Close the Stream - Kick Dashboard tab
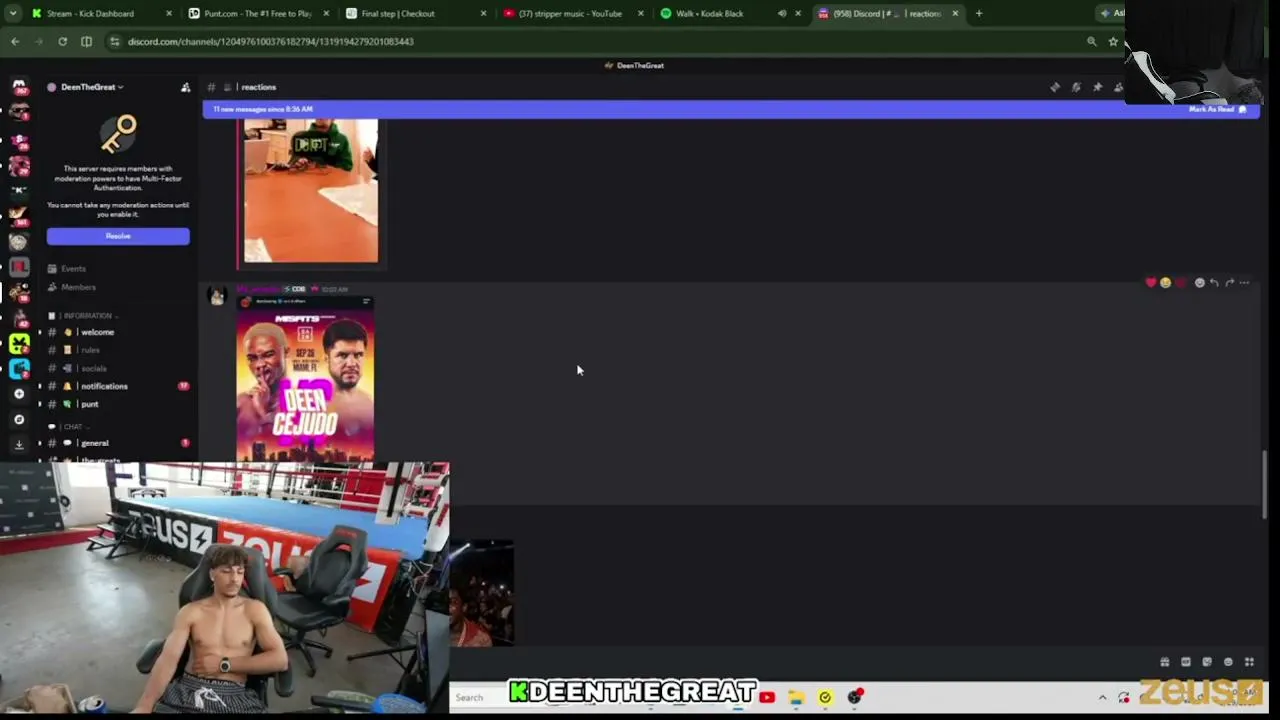Viewport: 1280px width, 720px height. coord(168,14)
